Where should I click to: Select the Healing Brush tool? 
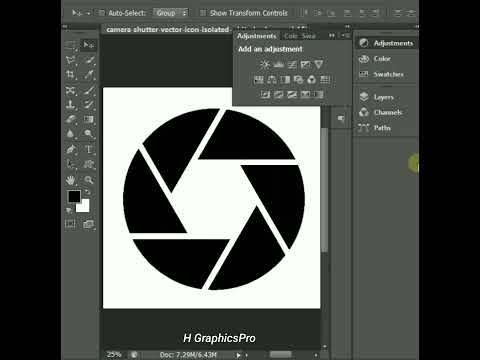pyautogui.click(x=71, y=91)
